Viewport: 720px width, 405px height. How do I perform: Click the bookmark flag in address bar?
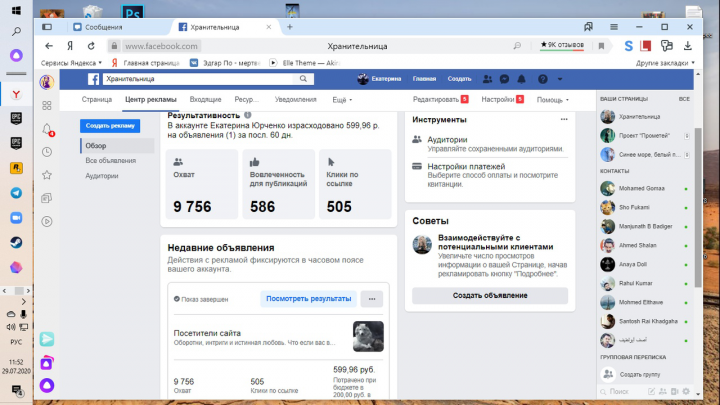pos(601,46)
